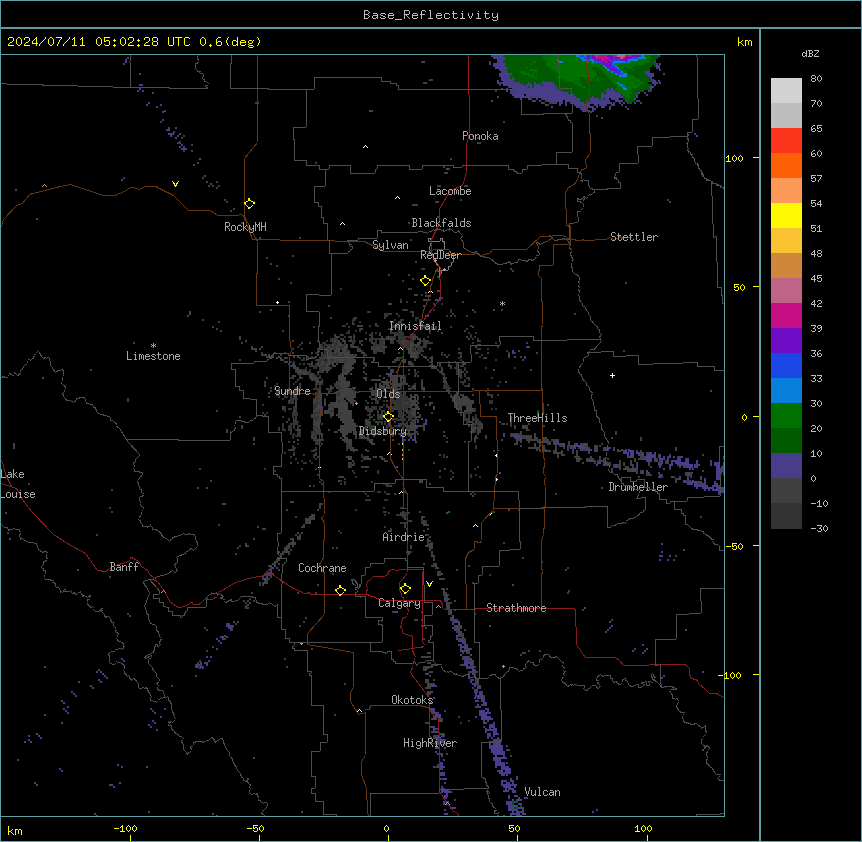Viewport: 862px width, 842px height.
Task: Click the yellow V marker northwest of RockyMH
Action: [175, 184]
